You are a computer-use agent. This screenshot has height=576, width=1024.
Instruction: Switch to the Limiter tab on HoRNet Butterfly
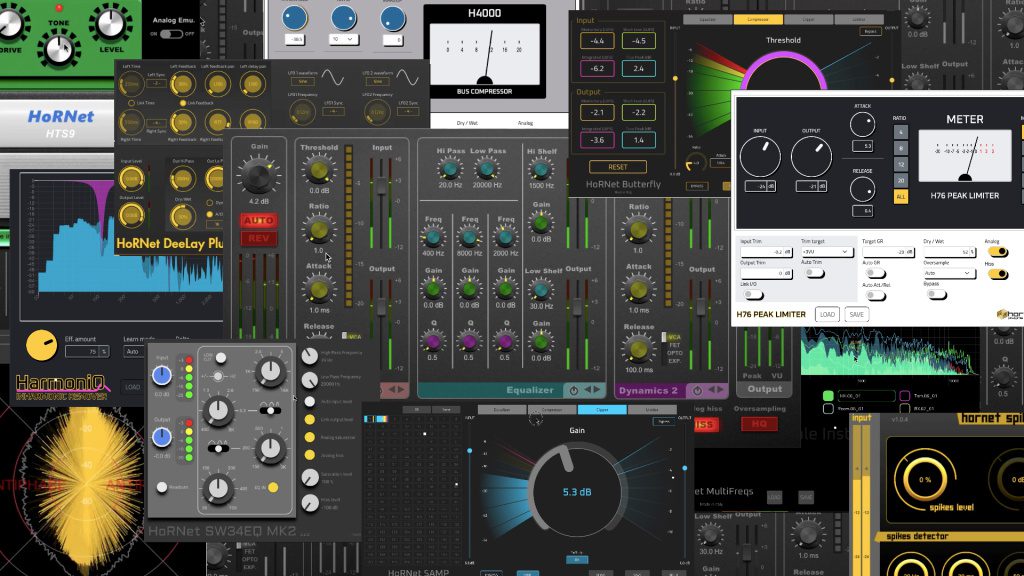(857, 19)
